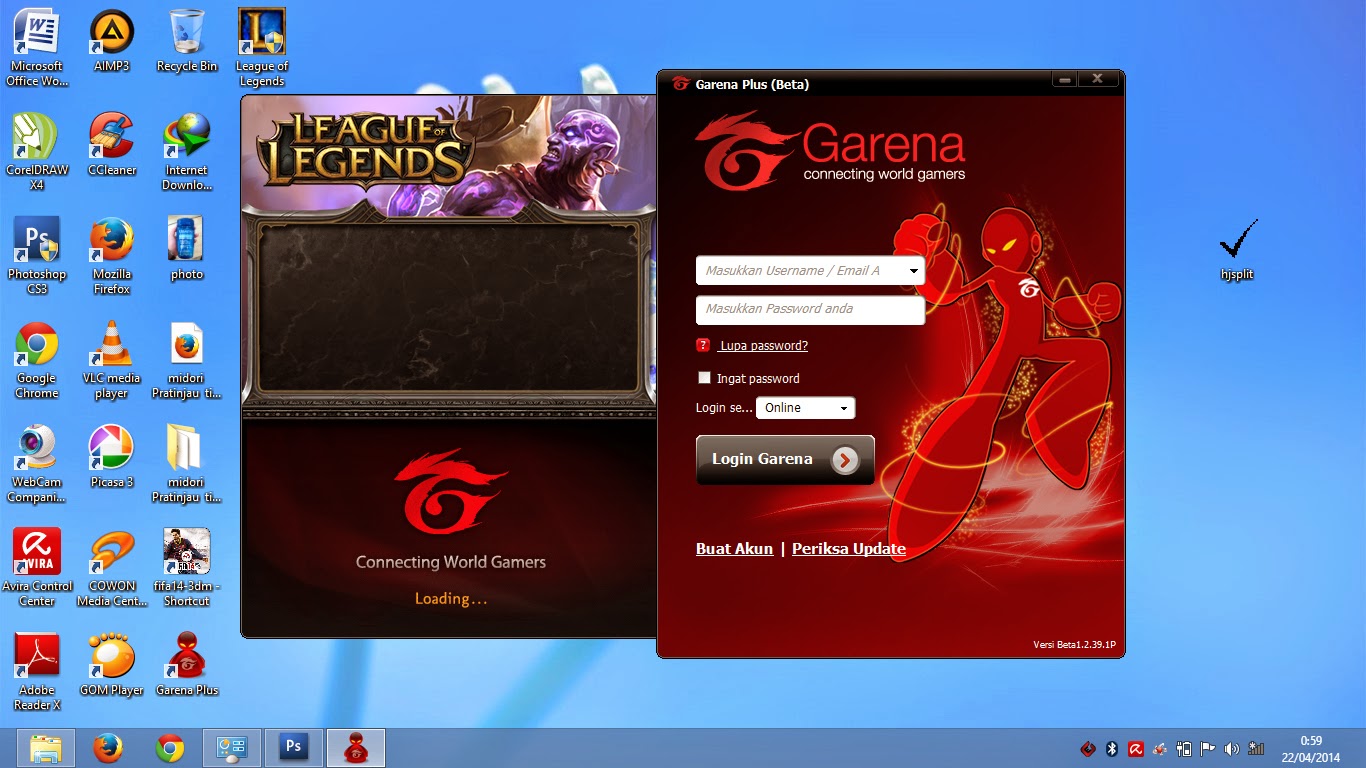Select the COWON Media Center shortcut
The height and width of the screenshot is (768, 1366).
click(112, 567)
